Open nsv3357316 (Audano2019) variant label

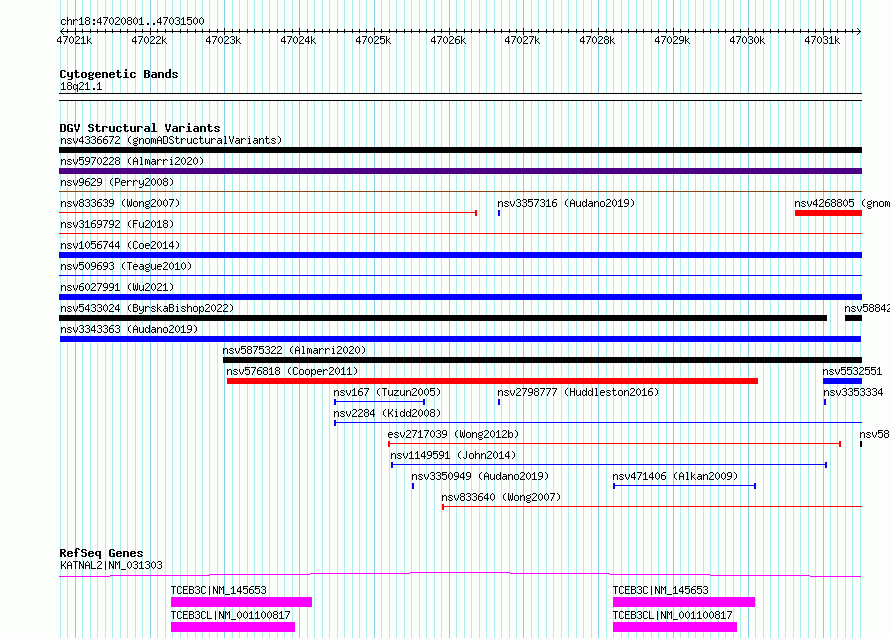pyautogui.click(x=566, y=203)
